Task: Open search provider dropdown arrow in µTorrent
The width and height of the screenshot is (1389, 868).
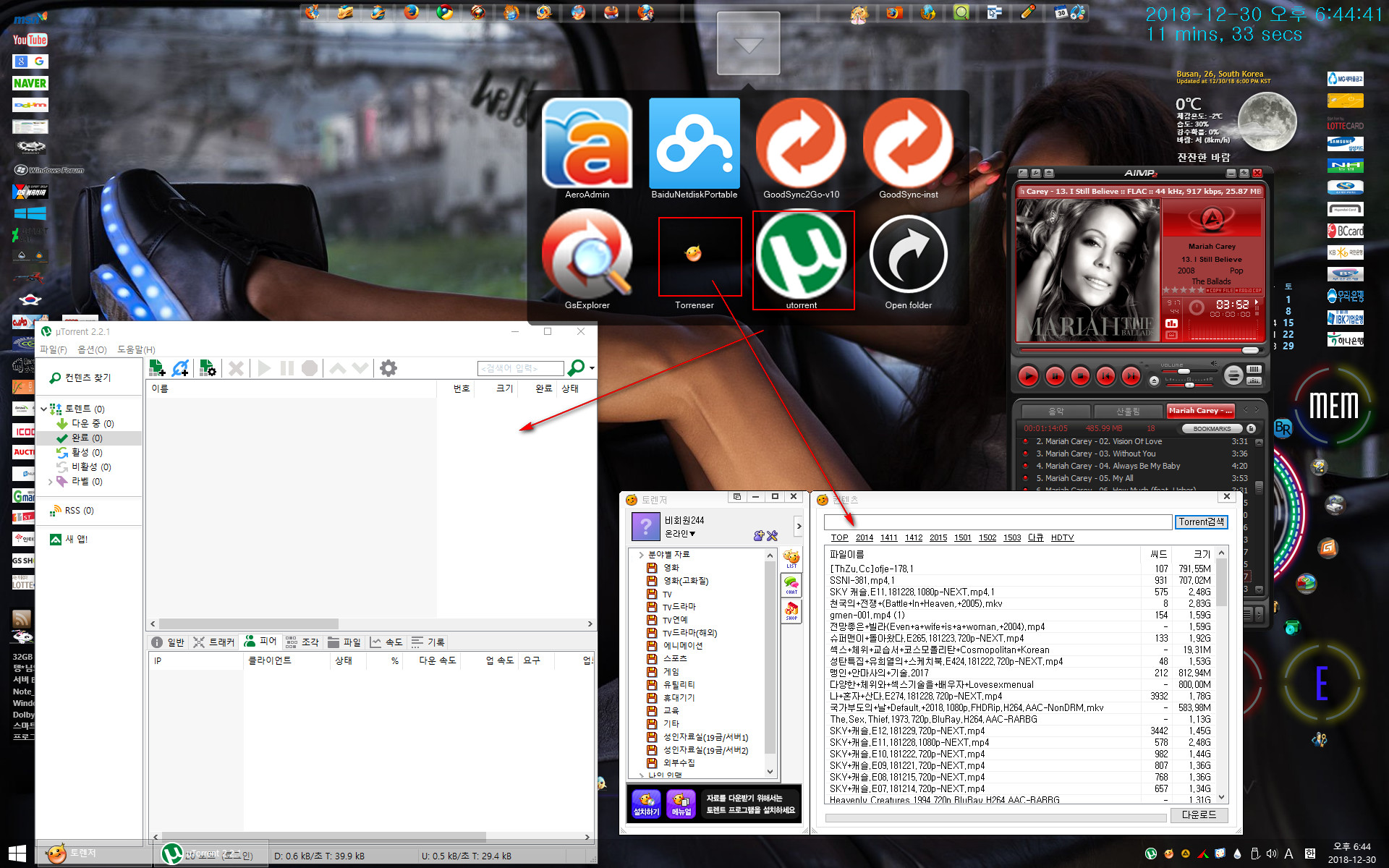Action: [x=592, y=368]
